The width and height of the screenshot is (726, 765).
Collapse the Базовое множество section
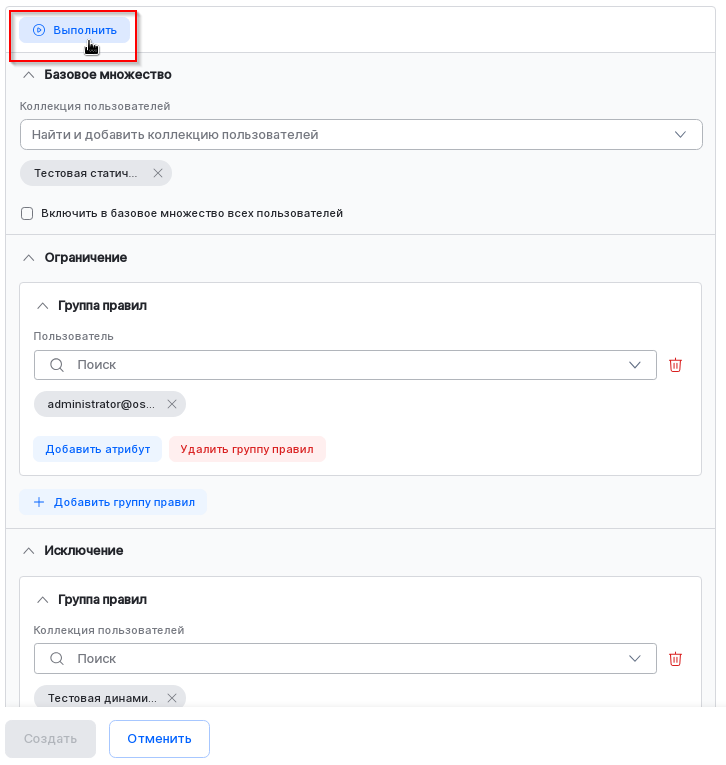pyautogui.click(x=28, y=75)
